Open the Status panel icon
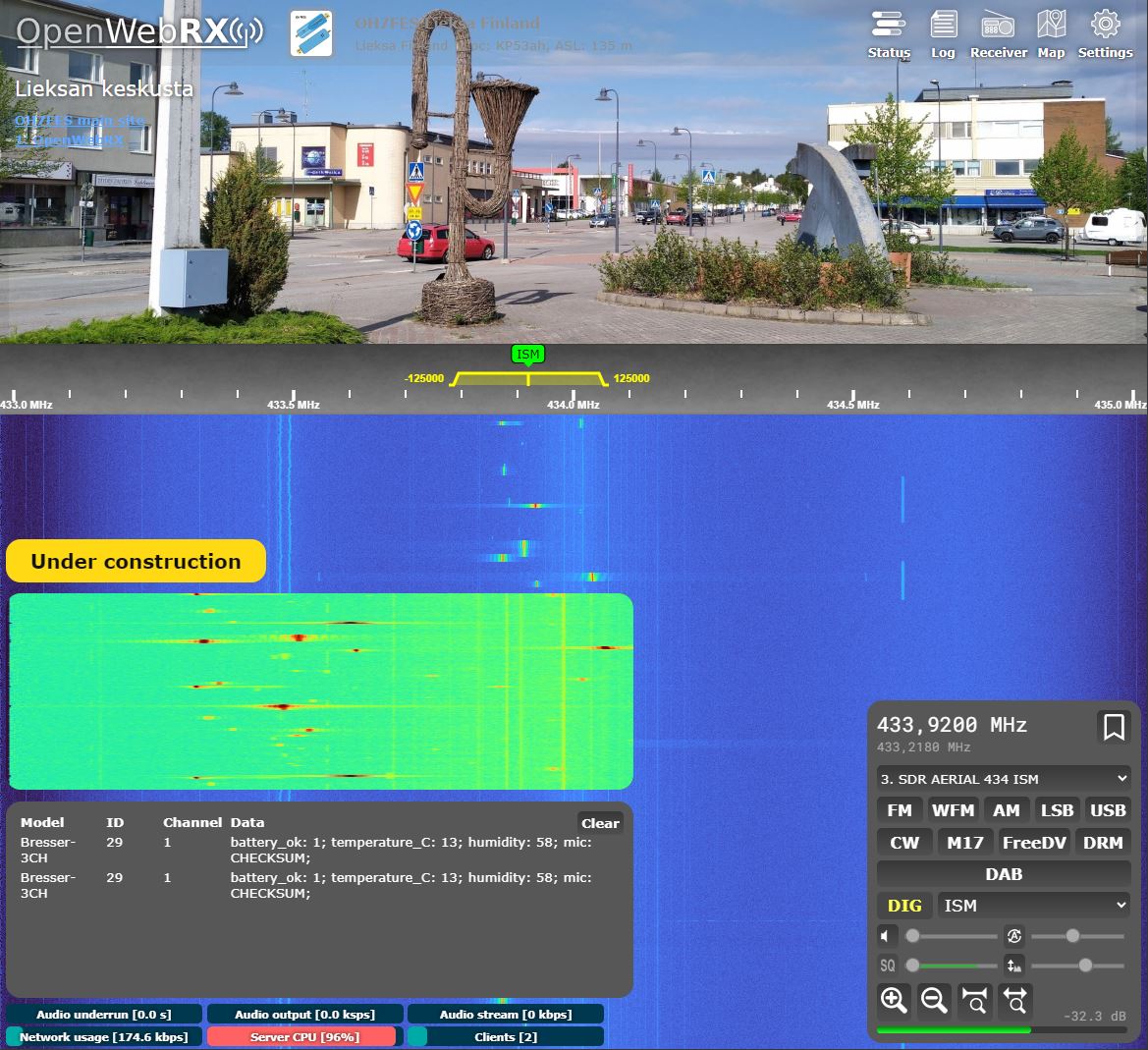 pyautogui.click(x=889, y=34)
